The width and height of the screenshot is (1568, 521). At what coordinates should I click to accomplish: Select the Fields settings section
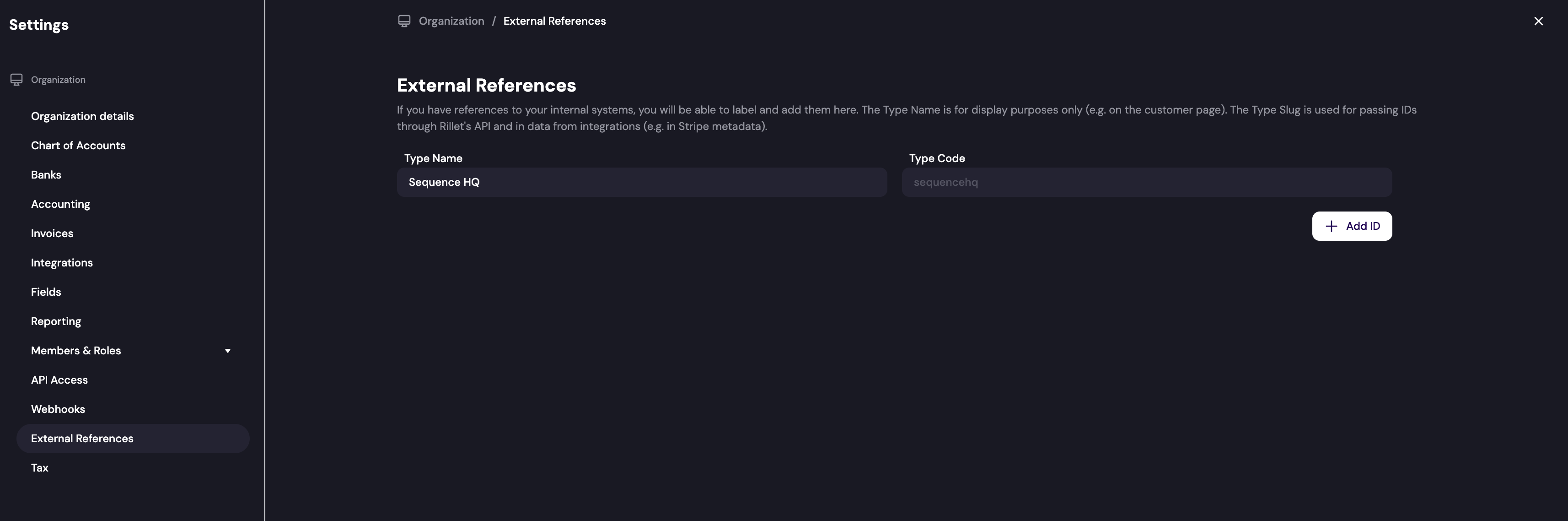(x=46, y=291)
